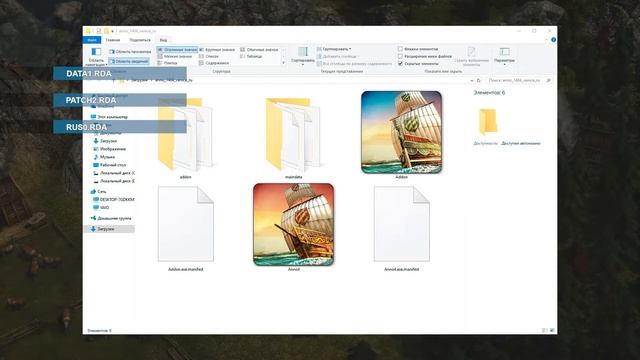This screenshot has height=360, width=640.
Task: Click Properties icon in quick access toolbar
Action: point(98,31)
